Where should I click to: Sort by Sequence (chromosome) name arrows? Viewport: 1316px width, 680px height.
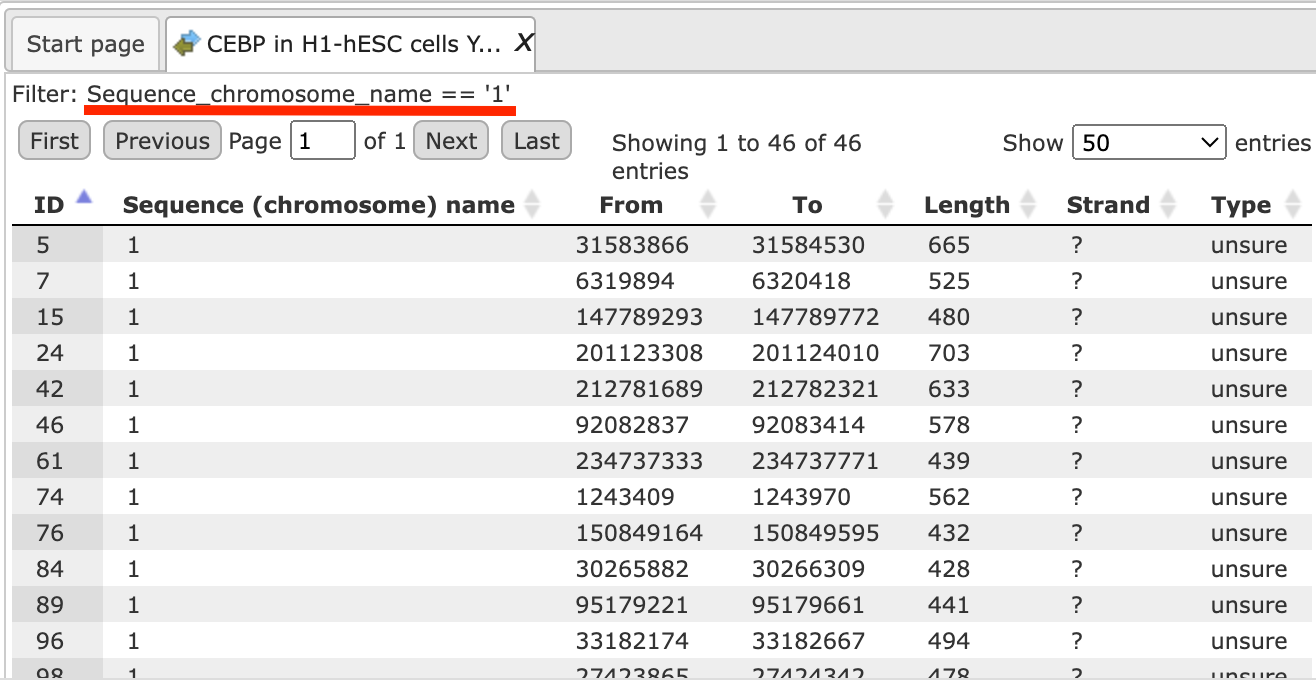point(532,205)
